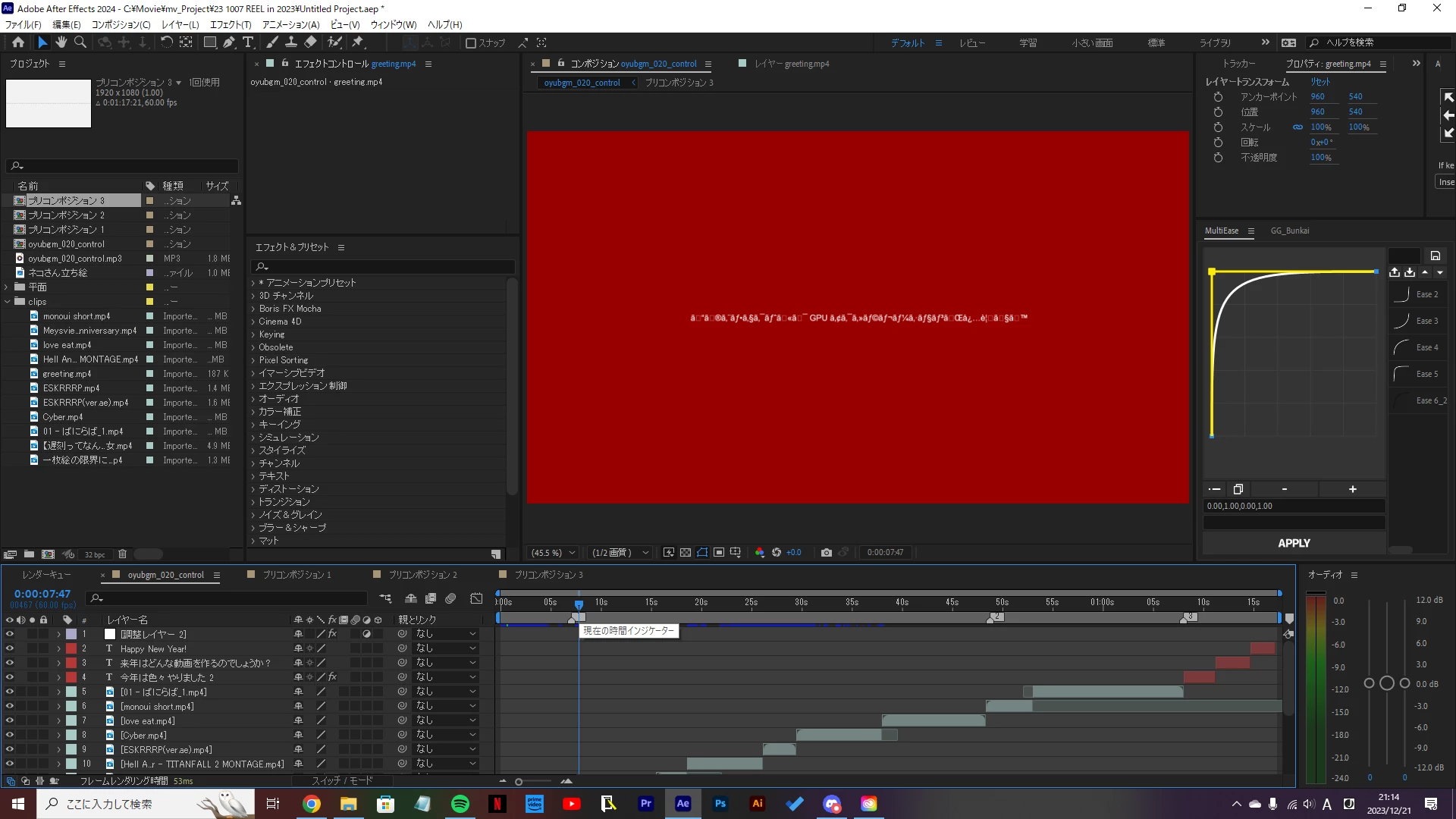Open the エフェクト(T) menu
This screenshot has height=819, width=1456.
[x=230, y=24]
